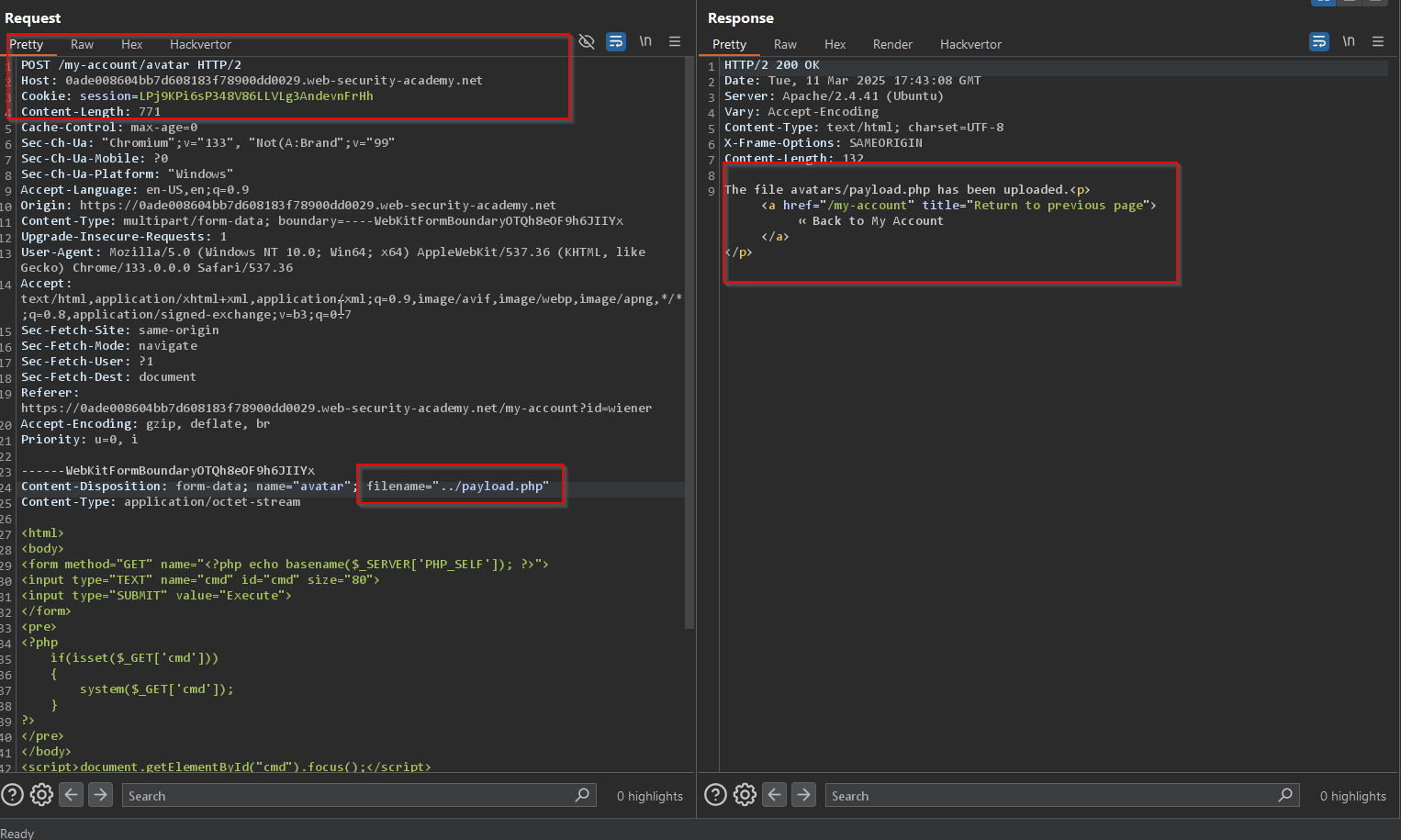Click Response 0 highlights label
Image resolution: width=1401 pixels, height=840 pixels.
click(1352, 796)
